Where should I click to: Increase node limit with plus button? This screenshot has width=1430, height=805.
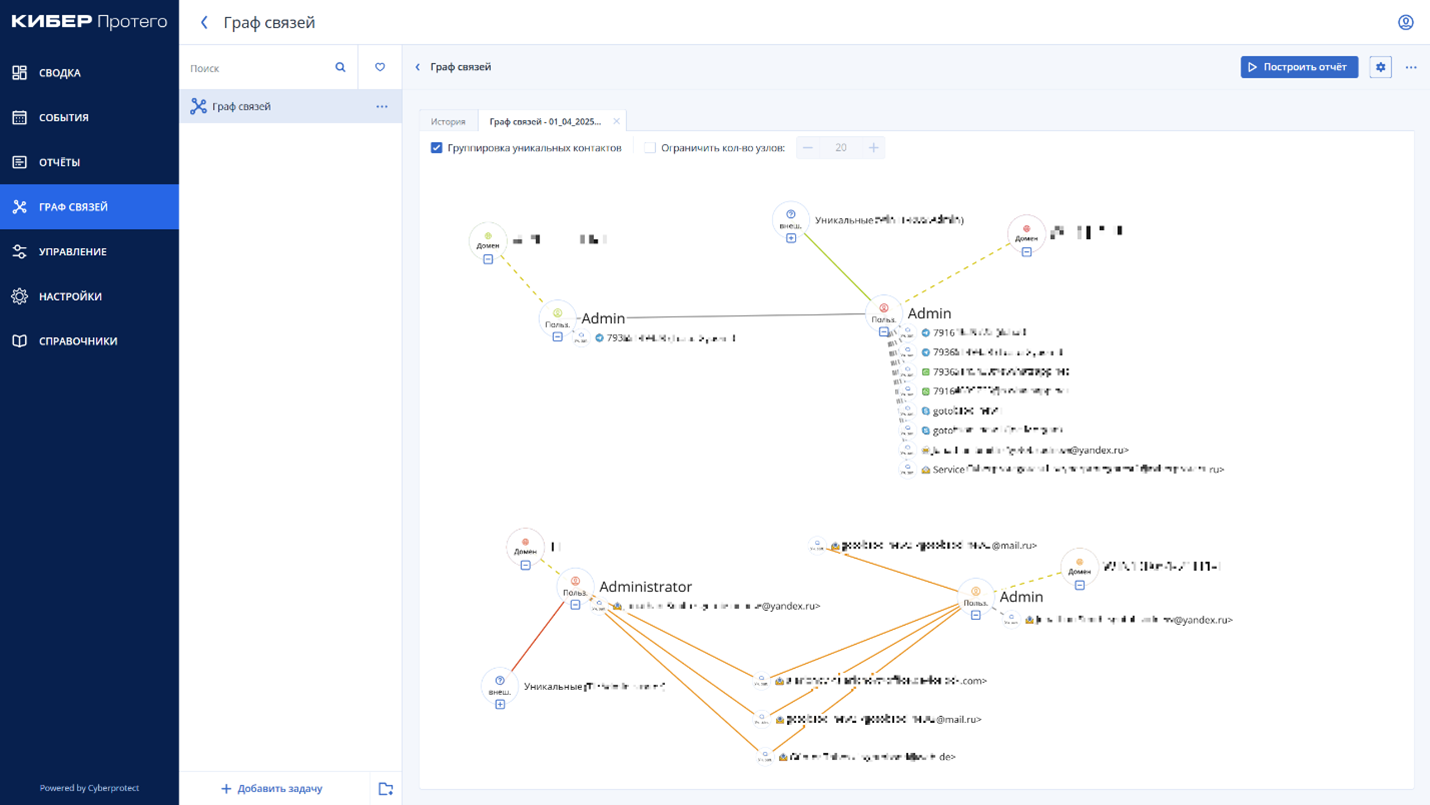pos(873,148)
